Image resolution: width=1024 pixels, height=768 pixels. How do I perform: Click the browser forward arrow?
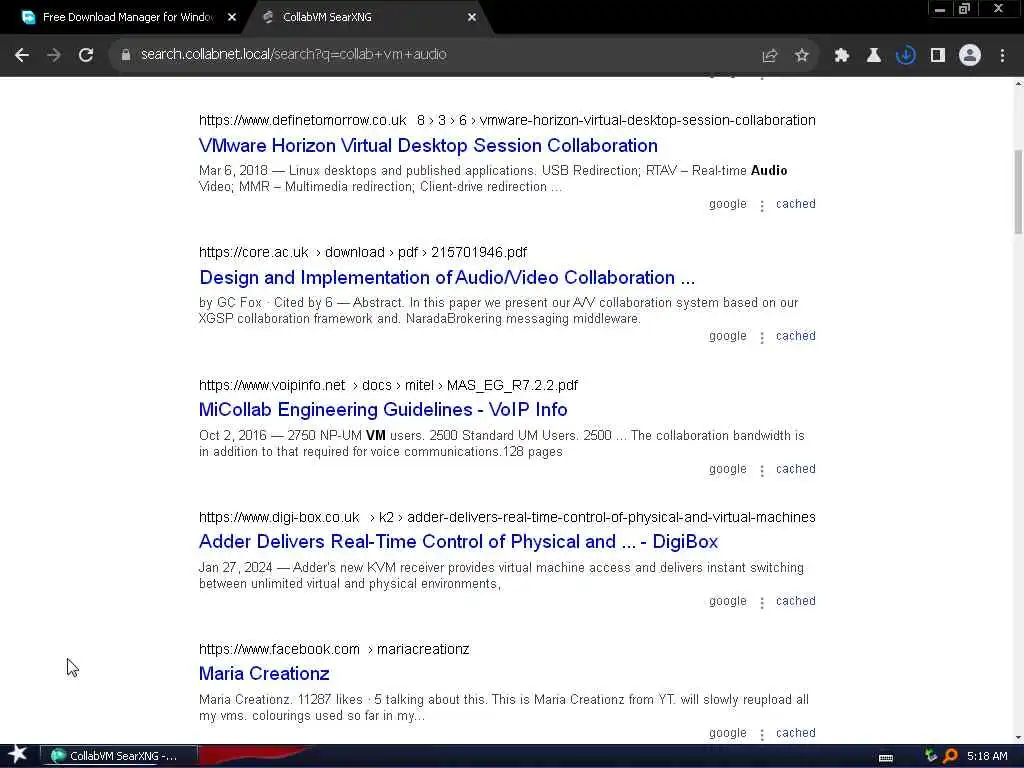54,56
